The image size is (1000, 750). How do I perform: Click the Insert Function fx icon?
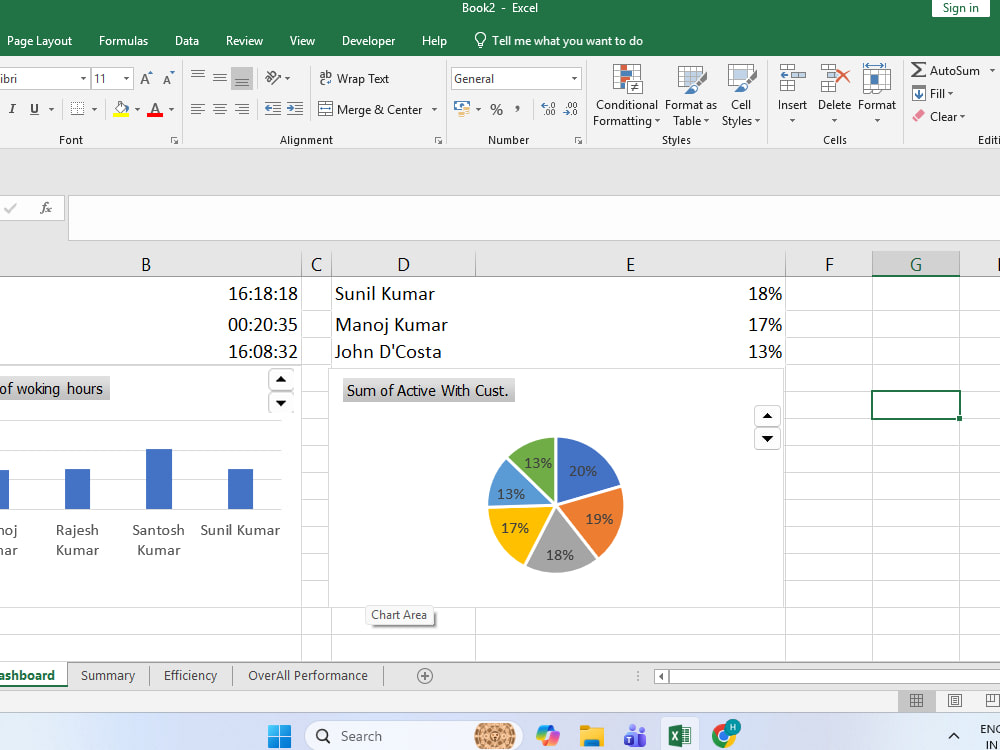46,208
